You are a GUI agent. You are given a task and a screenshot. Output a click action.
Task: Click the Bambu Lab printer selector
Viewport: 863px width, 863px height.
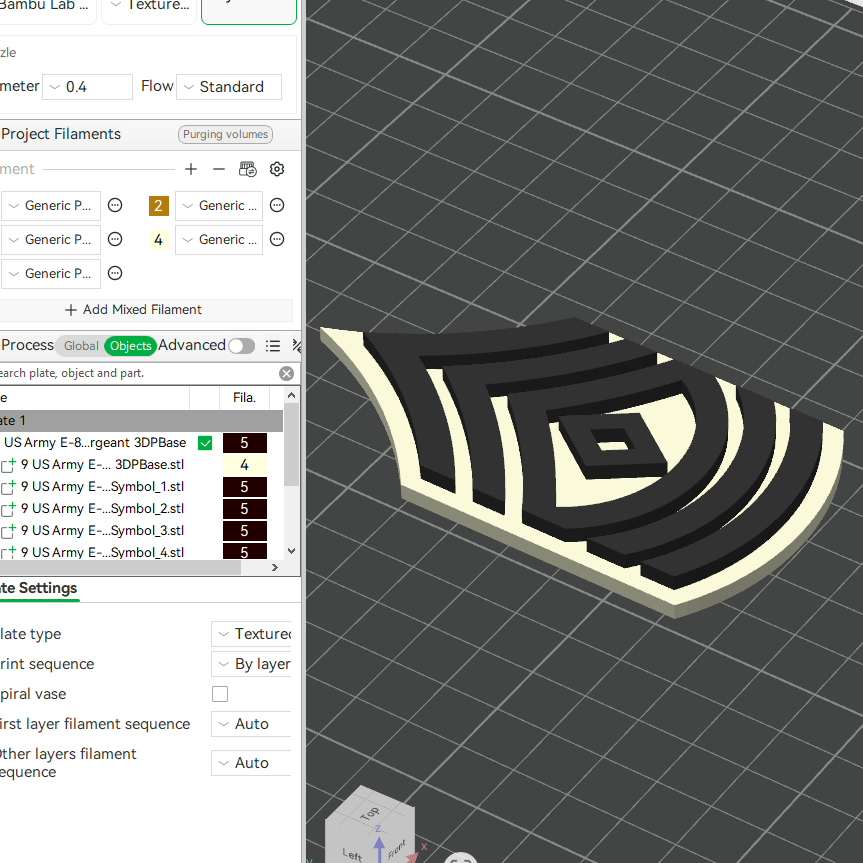point(47,8)
